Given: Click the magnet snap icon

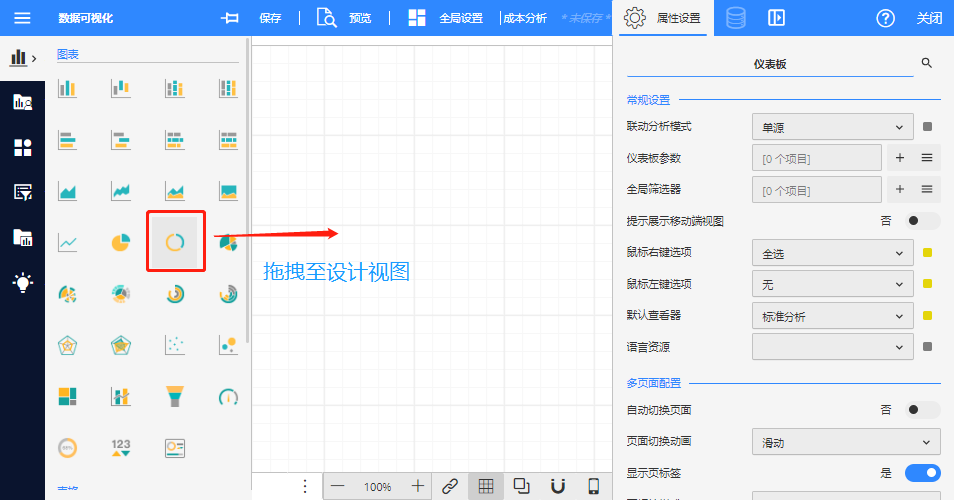Looking at the screenshot, I should pos(558,486).
